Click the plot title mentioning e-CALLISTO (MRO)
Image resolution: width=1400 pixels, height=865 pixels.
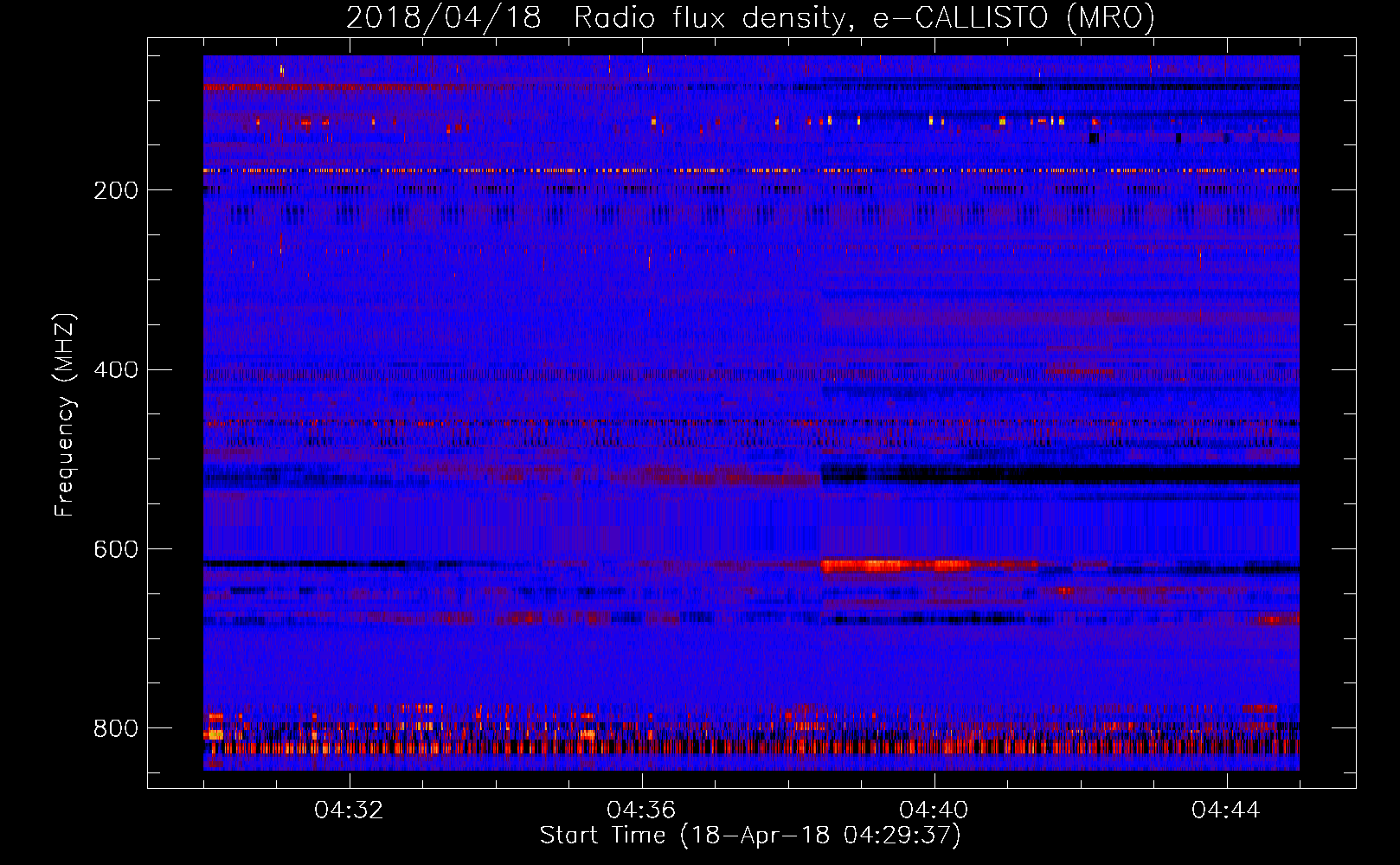[750, 17]
